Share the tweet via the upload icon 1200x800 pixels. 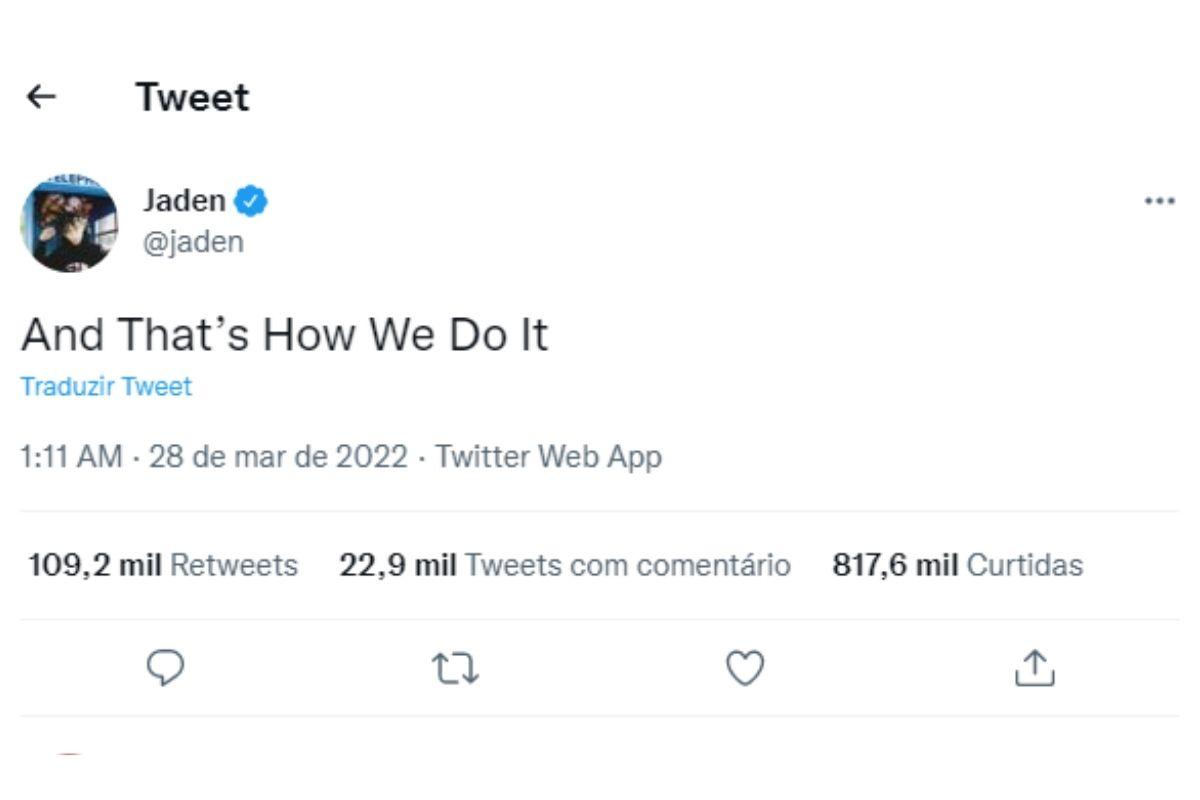(x=1034, y=668)
